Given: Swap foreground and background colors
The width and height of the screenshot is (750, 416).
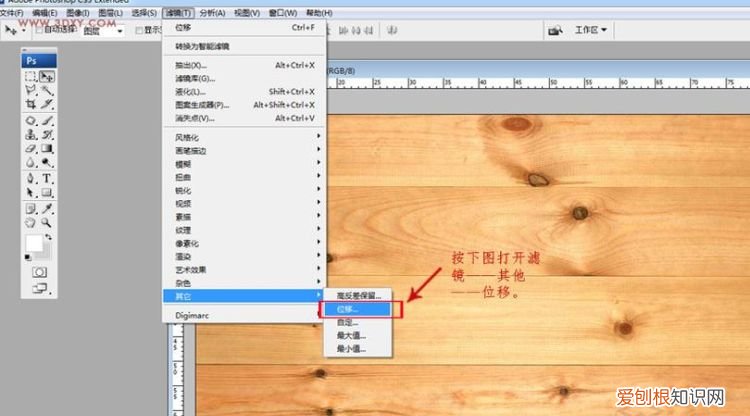Looking at the screenshot, I should [48, 237].
